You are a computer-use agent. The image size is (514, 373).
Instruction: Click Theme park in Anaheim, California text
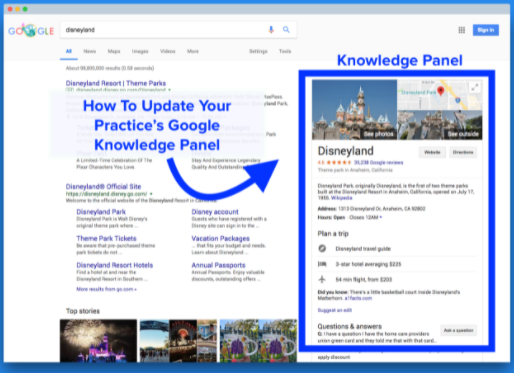(x=355, y=170)
